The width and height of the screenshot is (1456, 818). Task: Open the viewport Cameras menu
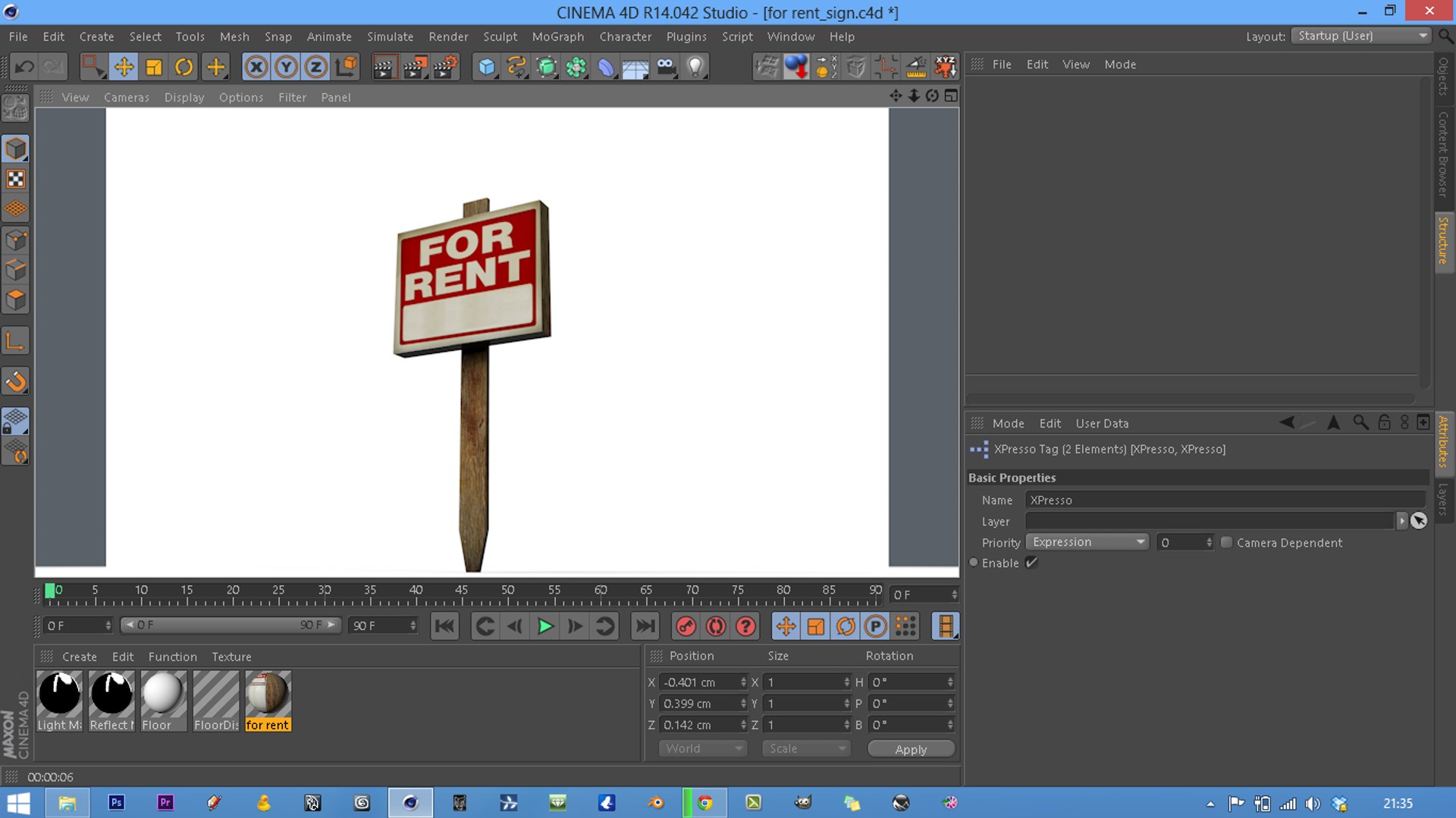(x=127, y=97)
